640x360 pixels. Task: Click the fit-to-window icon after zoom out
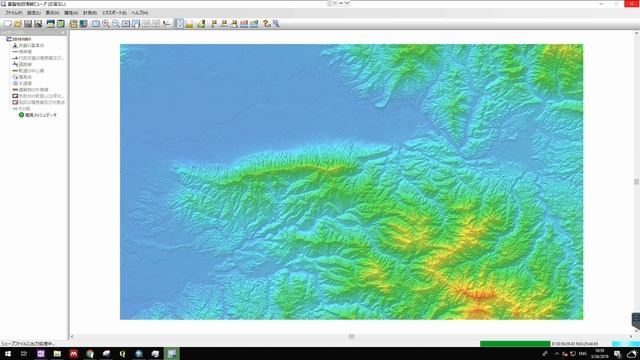pyautogui.click(x=126, y=24)
